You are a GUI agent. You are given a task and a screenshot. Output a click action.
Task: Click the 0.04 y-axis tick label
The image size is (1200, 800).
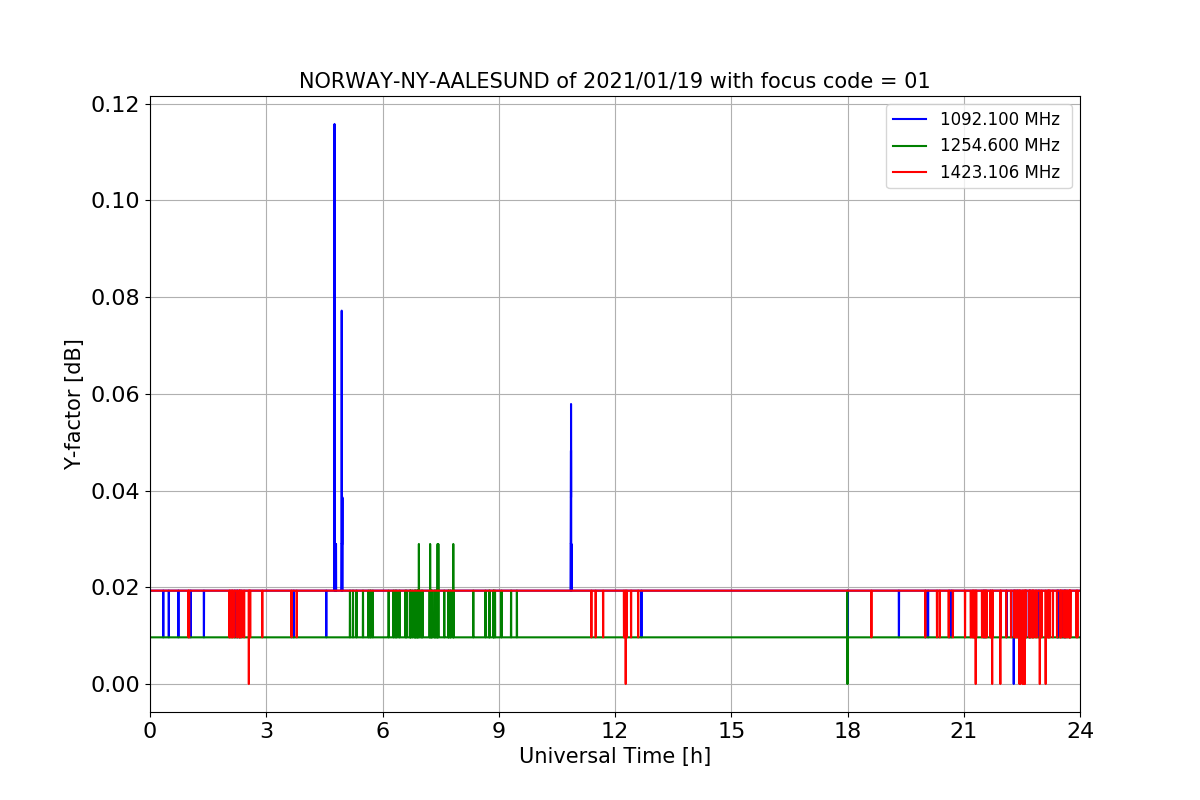[x=114, y=491]
